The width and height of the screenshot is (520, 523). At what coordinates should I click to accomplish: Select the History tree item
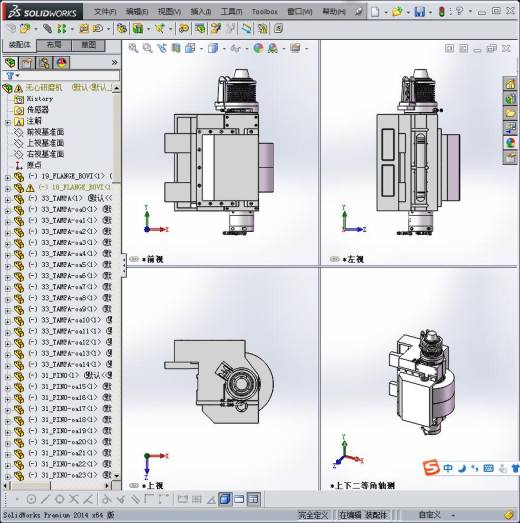click(40, 99)
